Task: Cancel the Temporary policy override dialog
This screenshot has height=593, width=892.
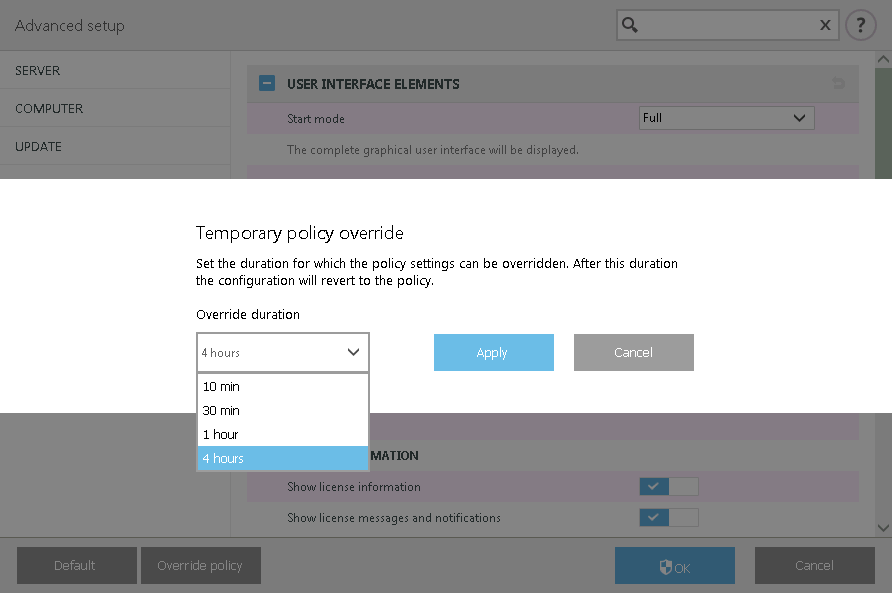Action: coord(633,352)
